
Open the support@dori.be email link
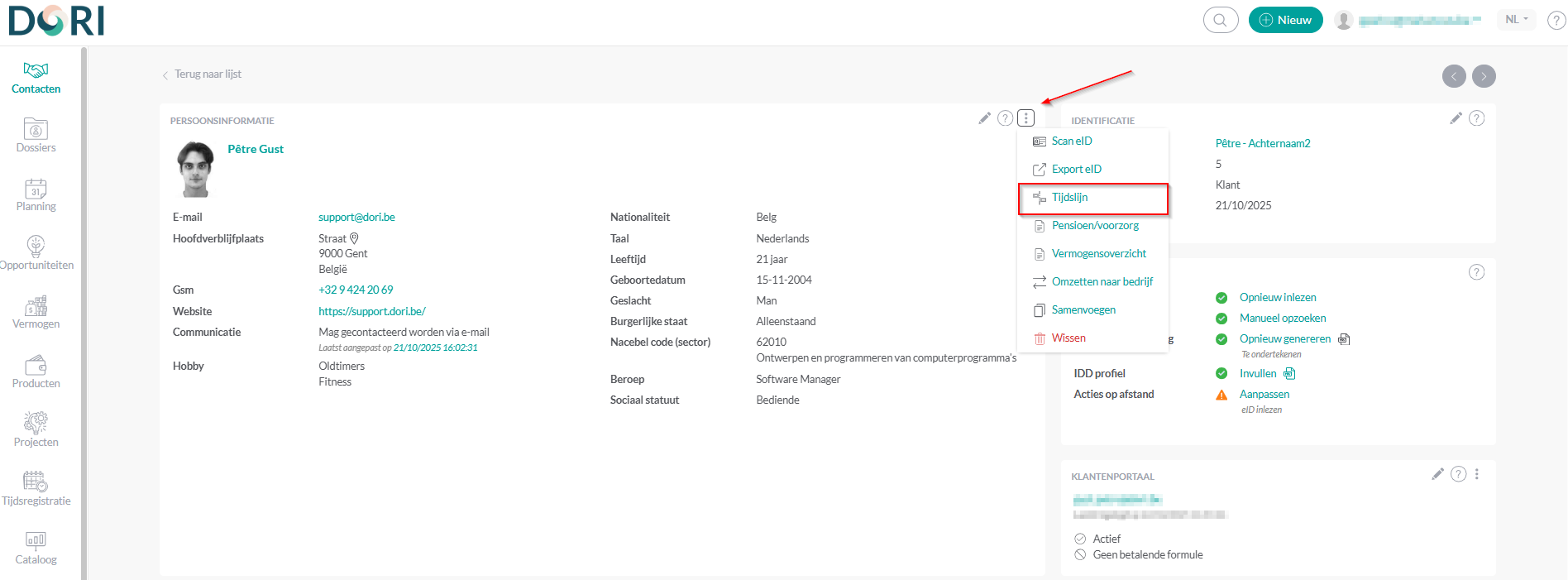click(356, 218)
